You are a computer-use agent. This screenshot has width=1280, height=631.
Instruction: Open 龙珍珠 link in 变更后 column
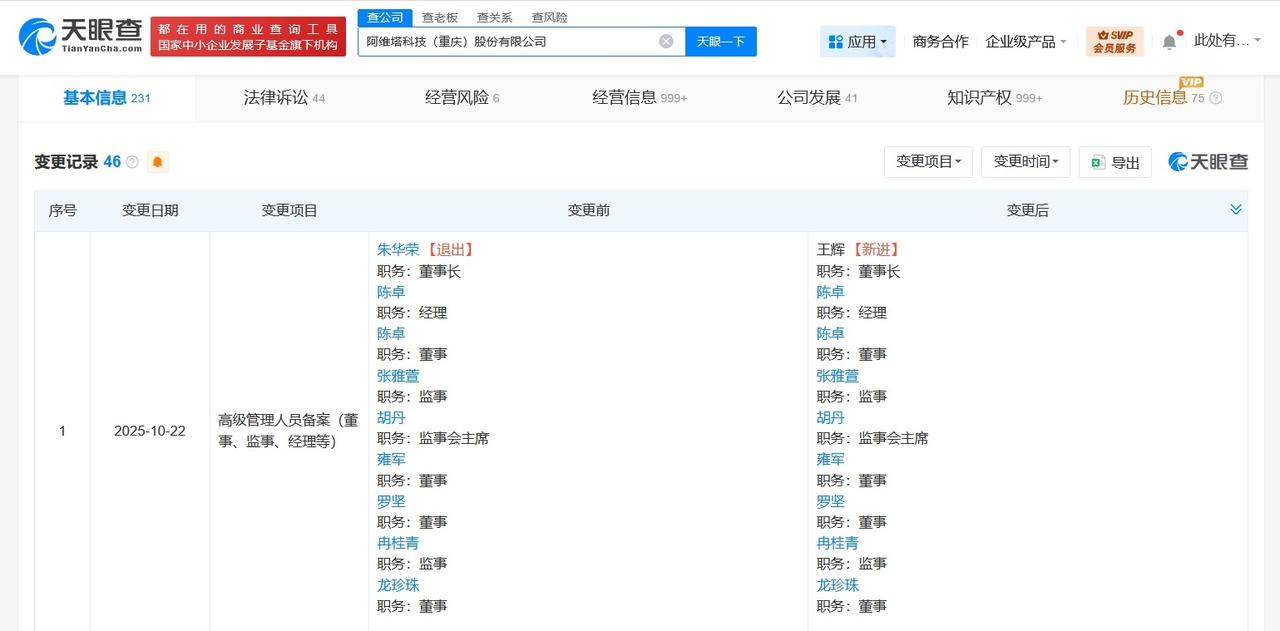(x=838, y=585)
